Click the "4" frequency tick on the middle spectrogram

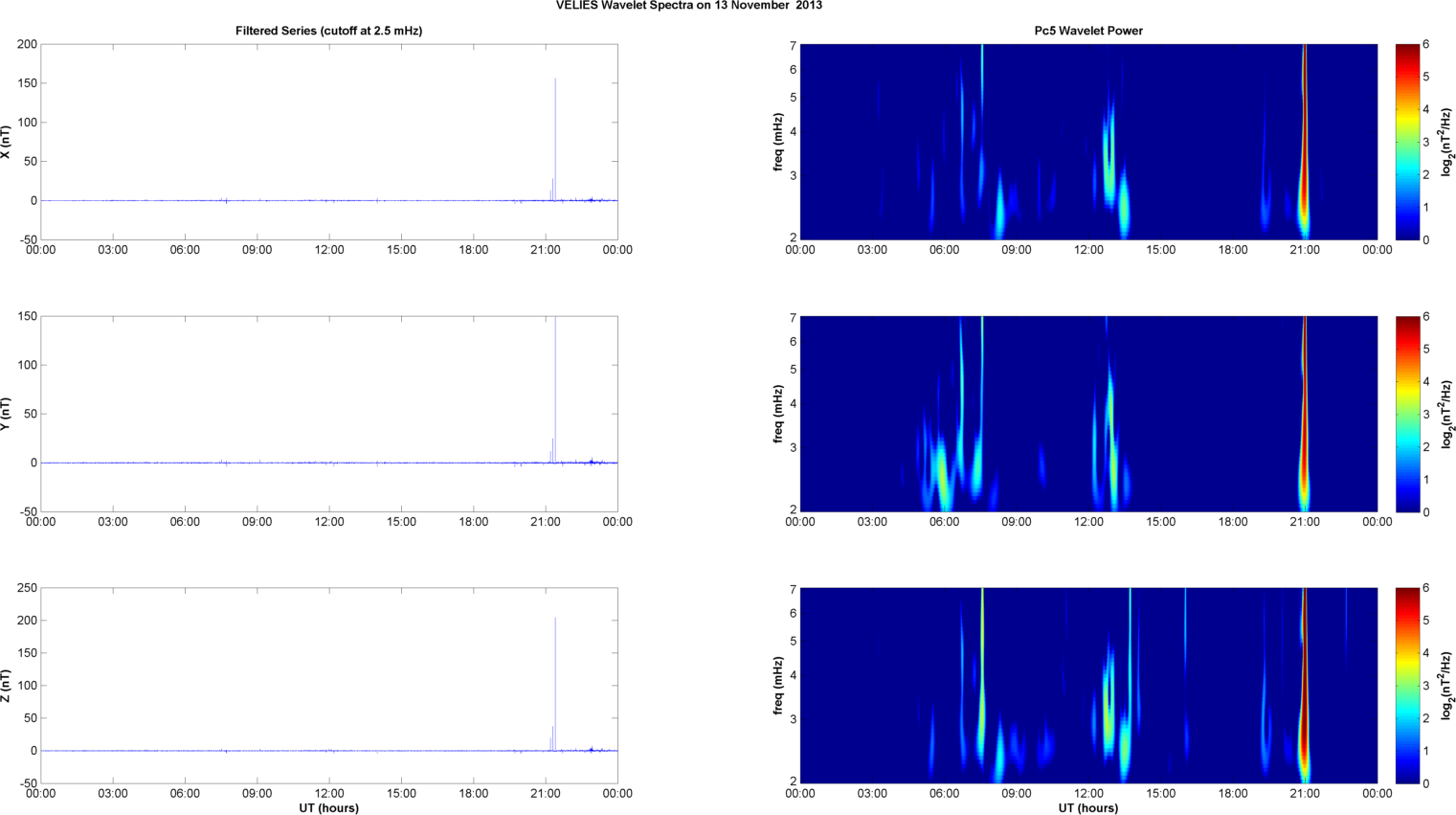pyautogui.click(x=794, y=404)
